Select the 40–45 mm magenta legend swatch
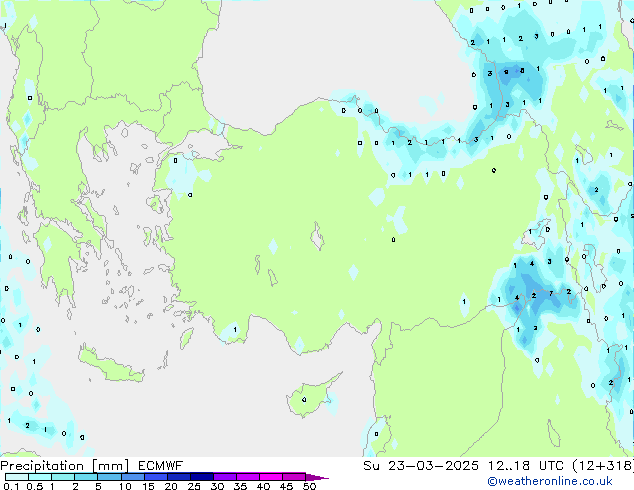Image resolution: width=634 pixels, height=490 pixels. [271, 477]
